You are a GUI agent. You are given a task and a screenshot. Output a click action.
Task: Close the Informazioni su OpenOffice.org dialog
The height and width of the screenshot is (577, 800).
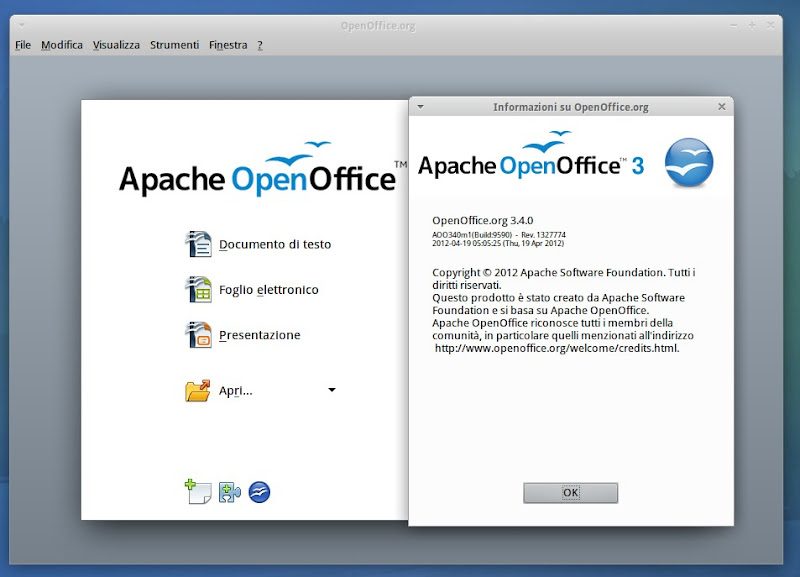(721, 107)
